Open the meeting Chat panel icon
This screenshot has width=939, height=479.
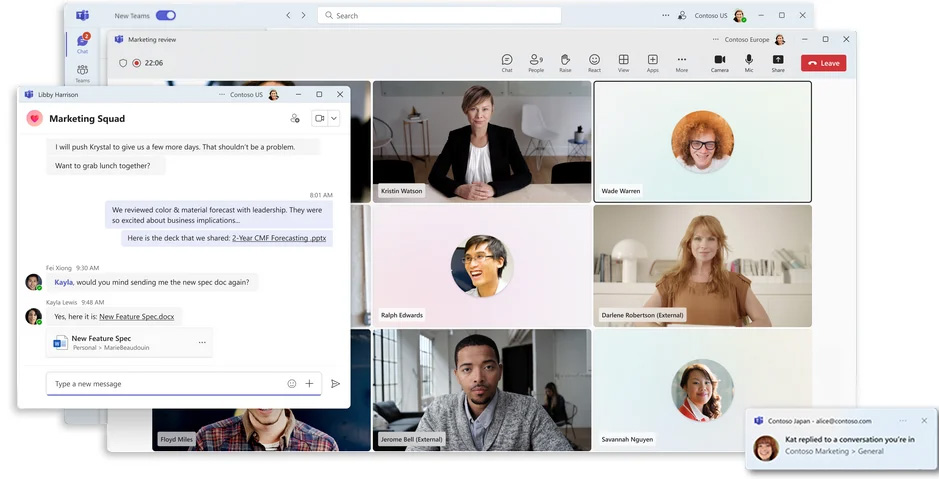(507, 62)
